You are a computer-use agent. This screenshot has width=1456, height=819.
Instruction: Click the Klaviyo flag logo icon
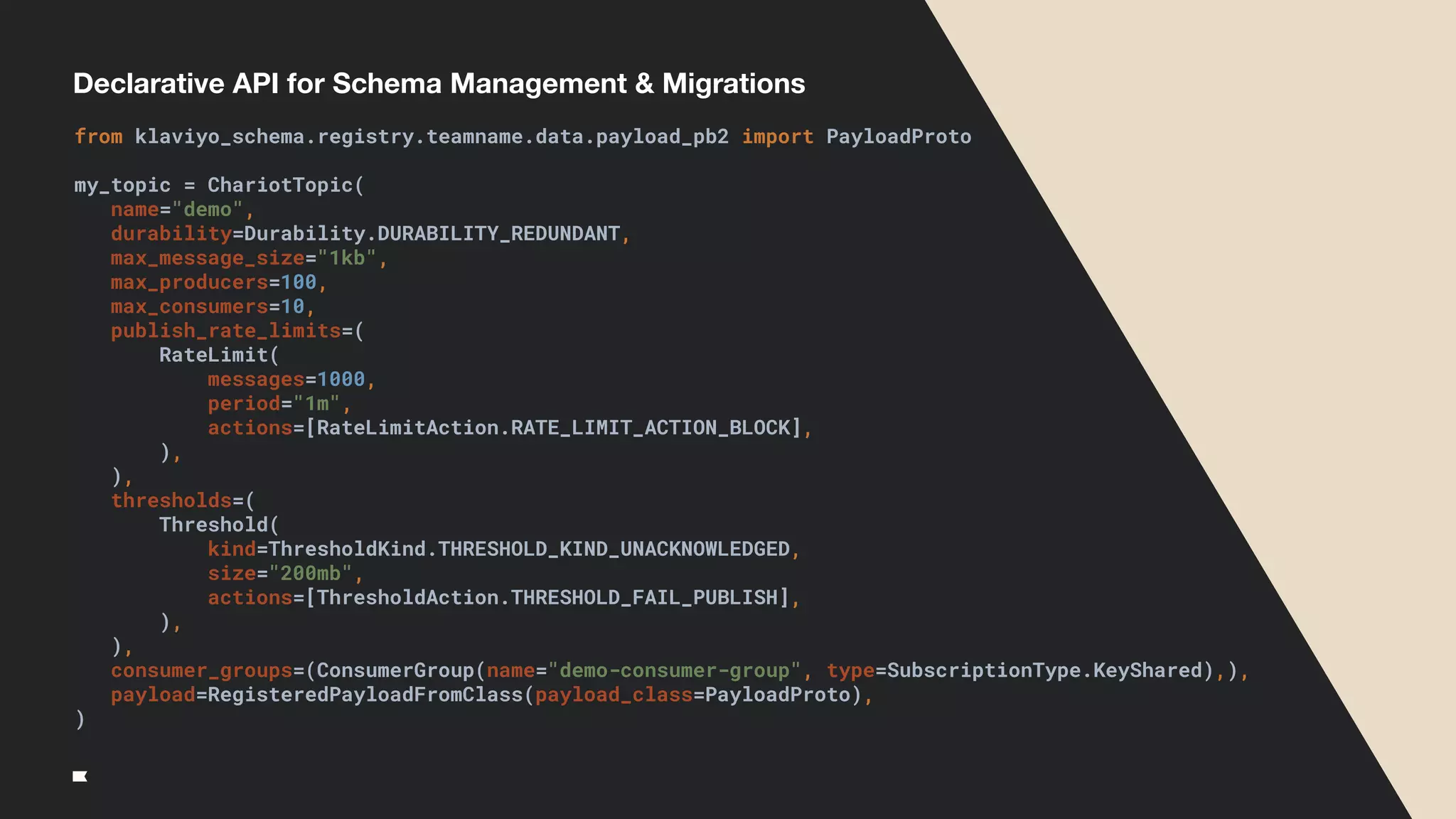coord(80,776)
